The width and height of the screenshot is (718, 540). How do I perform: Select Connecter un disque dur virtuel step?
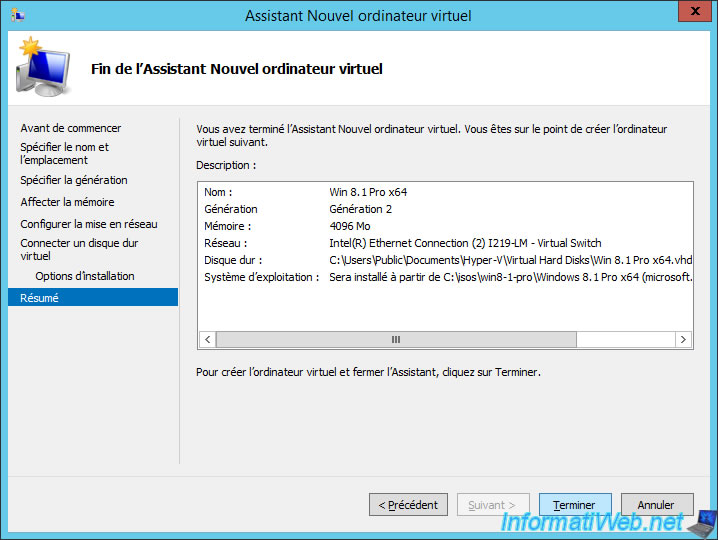pos(79,249)
